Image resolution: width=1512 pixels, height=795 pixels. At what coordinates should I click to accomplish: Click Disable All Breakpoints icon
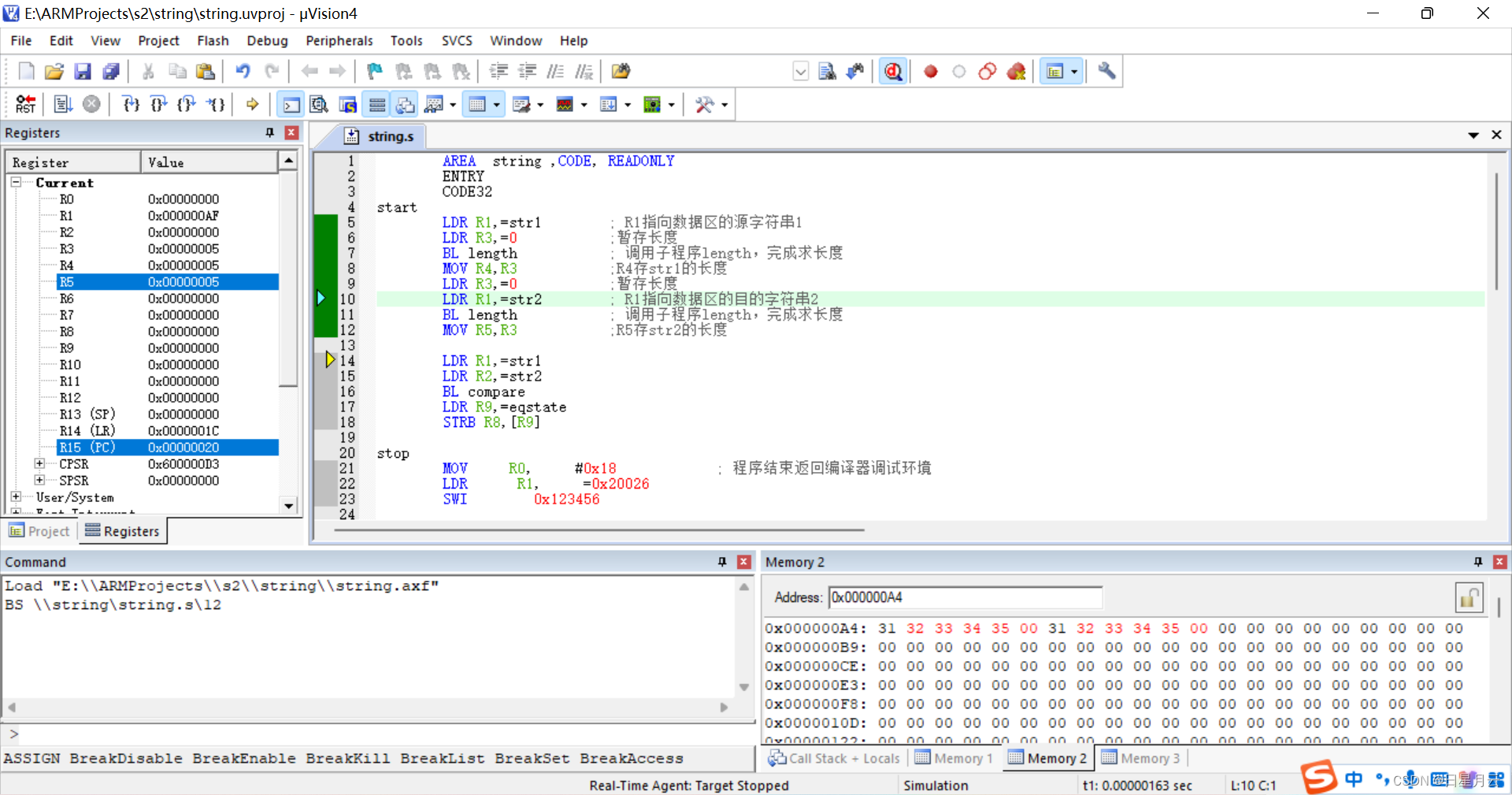[988, 72]
